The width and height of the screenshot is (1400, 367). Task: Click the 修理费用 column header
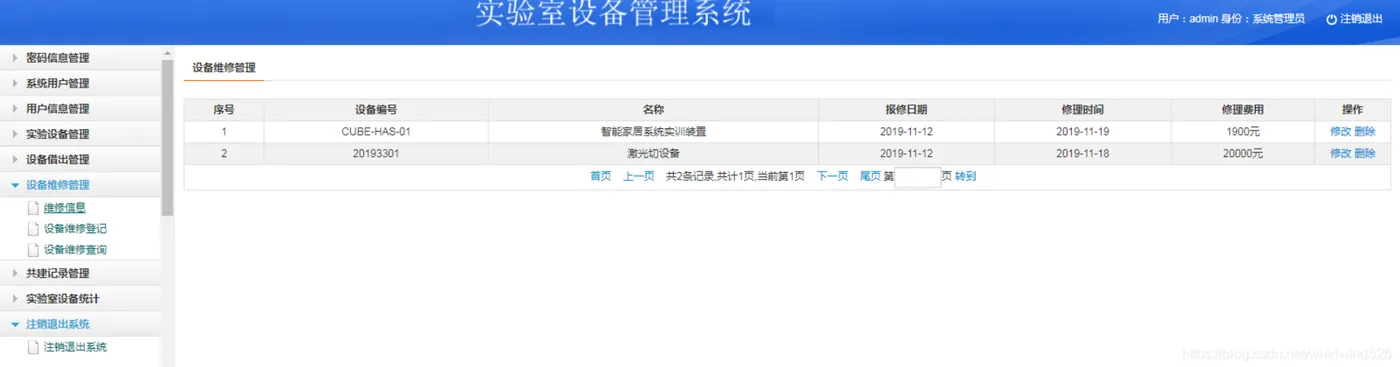pos(1243,110)
